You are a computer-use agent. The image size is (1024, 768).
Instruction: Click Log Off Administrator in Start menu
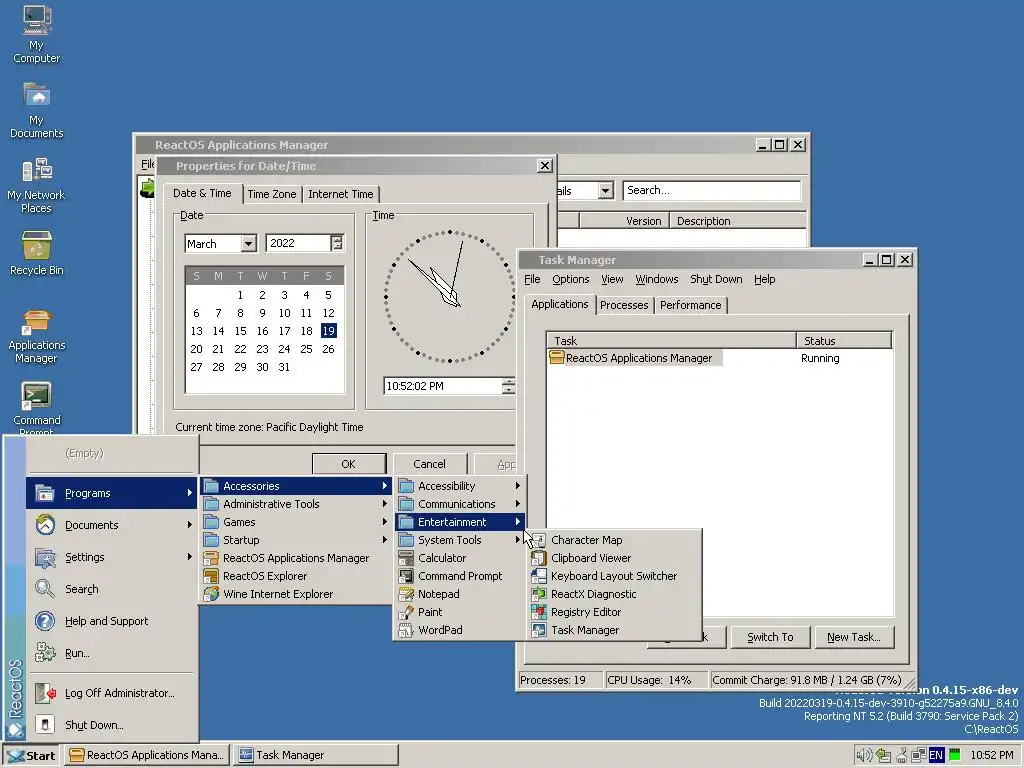[111, 693]
